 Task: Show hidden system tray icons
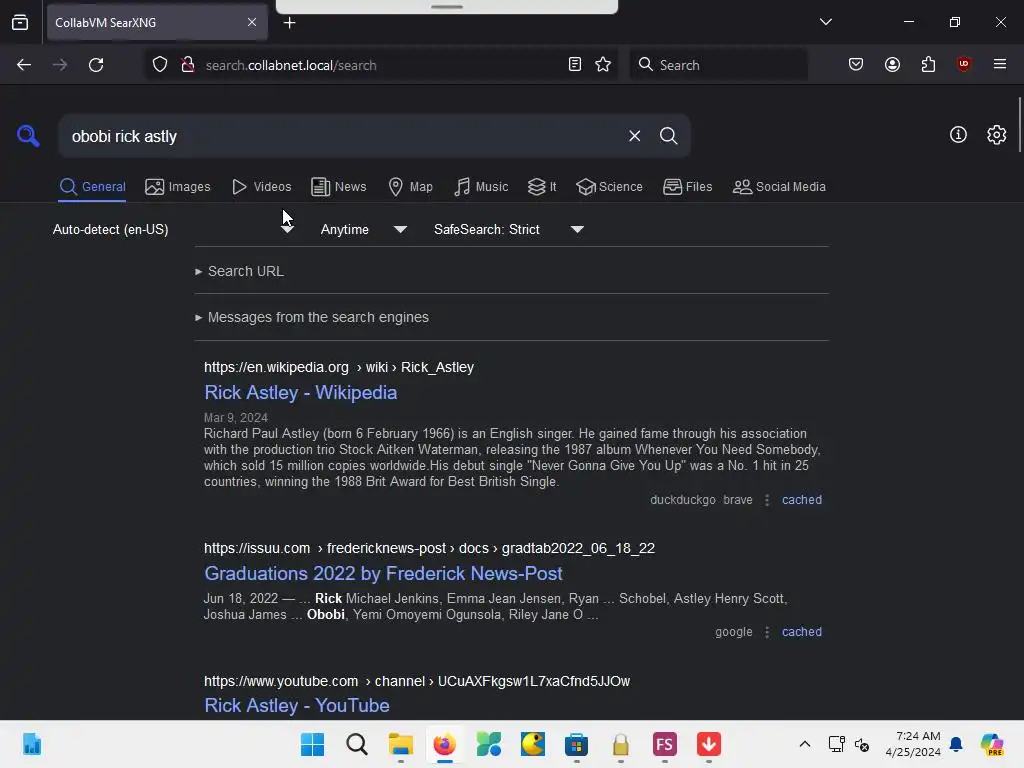tap(805, 744)
